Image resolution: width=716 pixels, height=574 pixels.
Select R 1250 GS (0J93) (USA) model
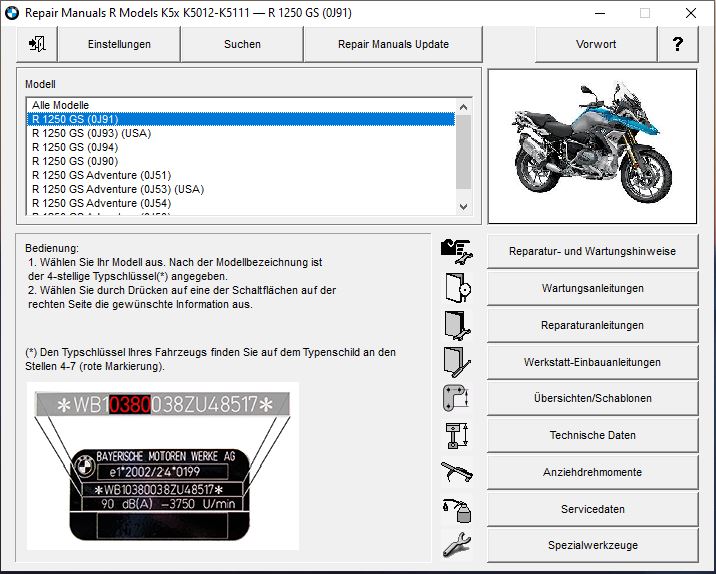click(x=91, y=133)
